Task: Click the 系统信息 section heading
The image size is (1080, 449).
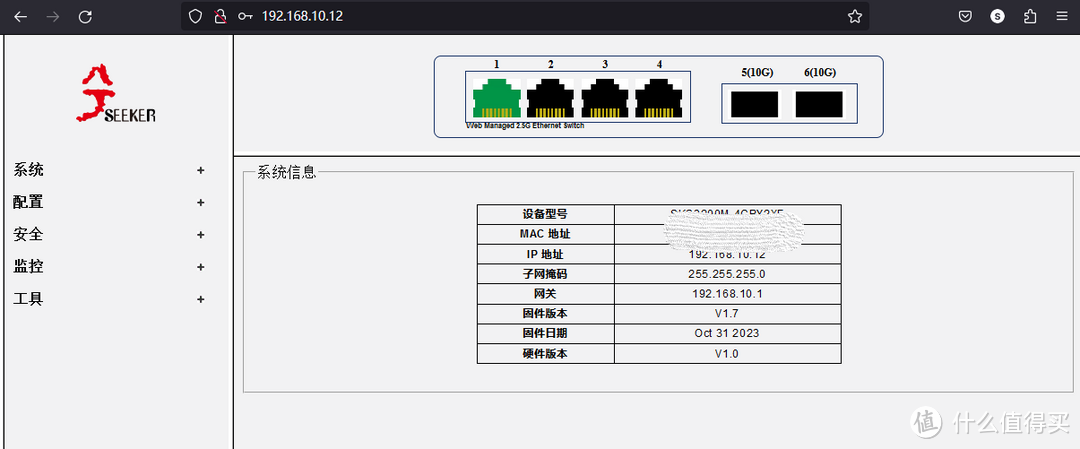Action: [287, 172]
